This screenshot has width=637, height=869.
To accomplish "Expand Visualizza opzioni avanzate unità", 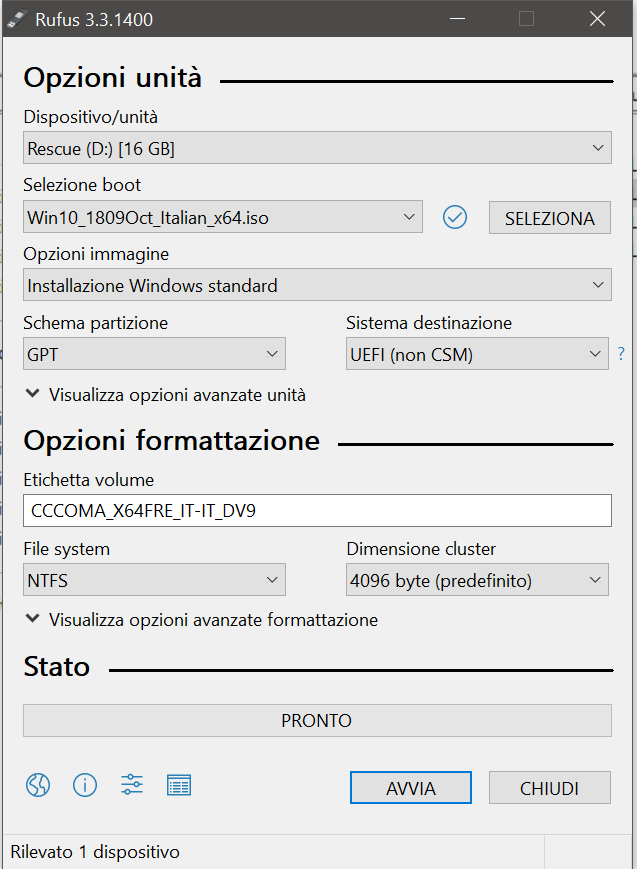I will pos(165,395).
